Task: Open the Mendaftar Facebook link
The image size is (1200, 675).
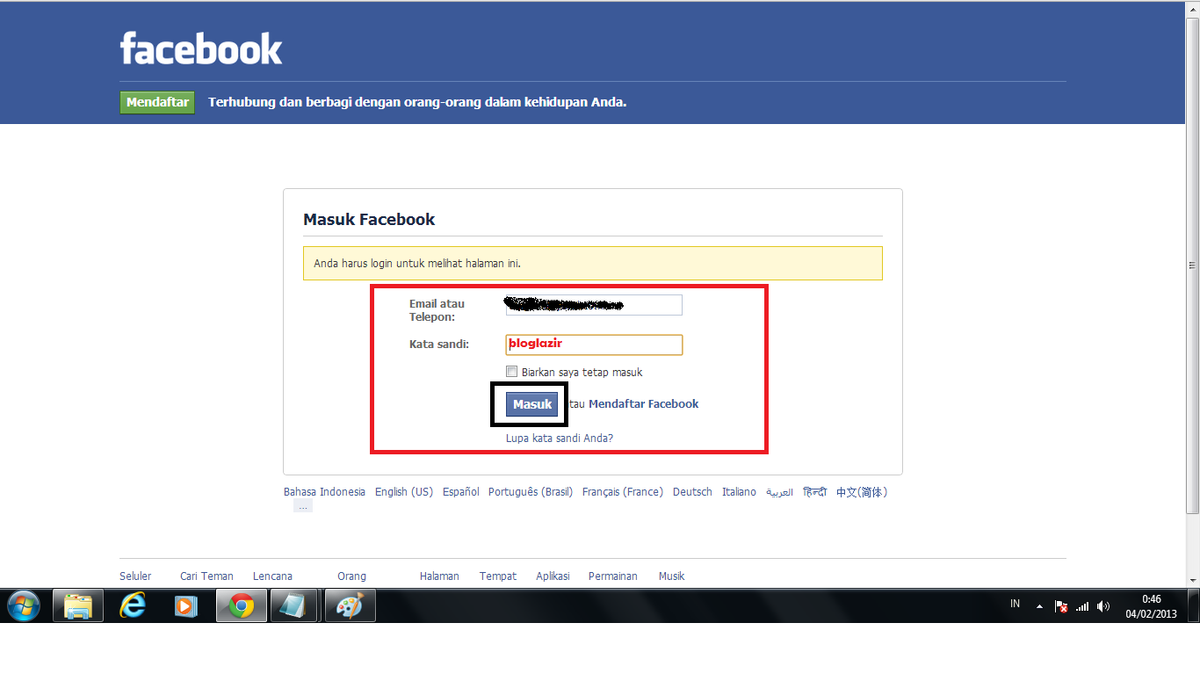Action: pyautogui.click(x=644, y=404)
